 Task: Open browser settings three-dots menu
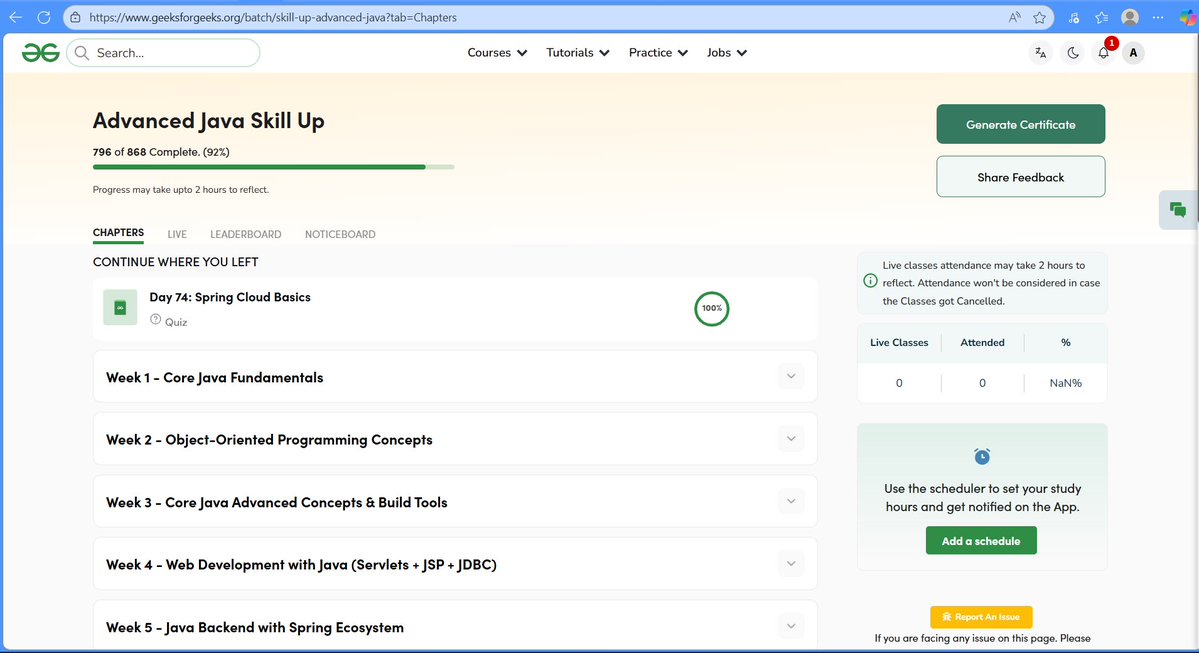tap(1158, 17)
